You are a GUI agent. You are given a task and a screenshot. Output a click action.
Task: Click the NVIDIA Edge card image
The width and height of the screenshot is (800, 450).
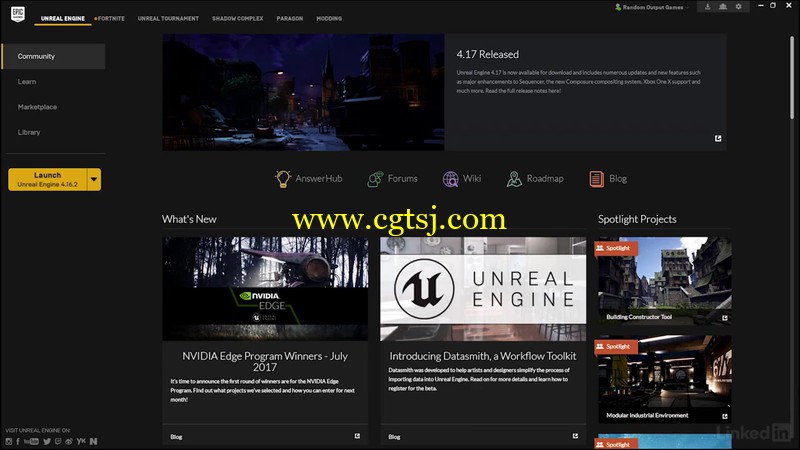coord(265,289)
